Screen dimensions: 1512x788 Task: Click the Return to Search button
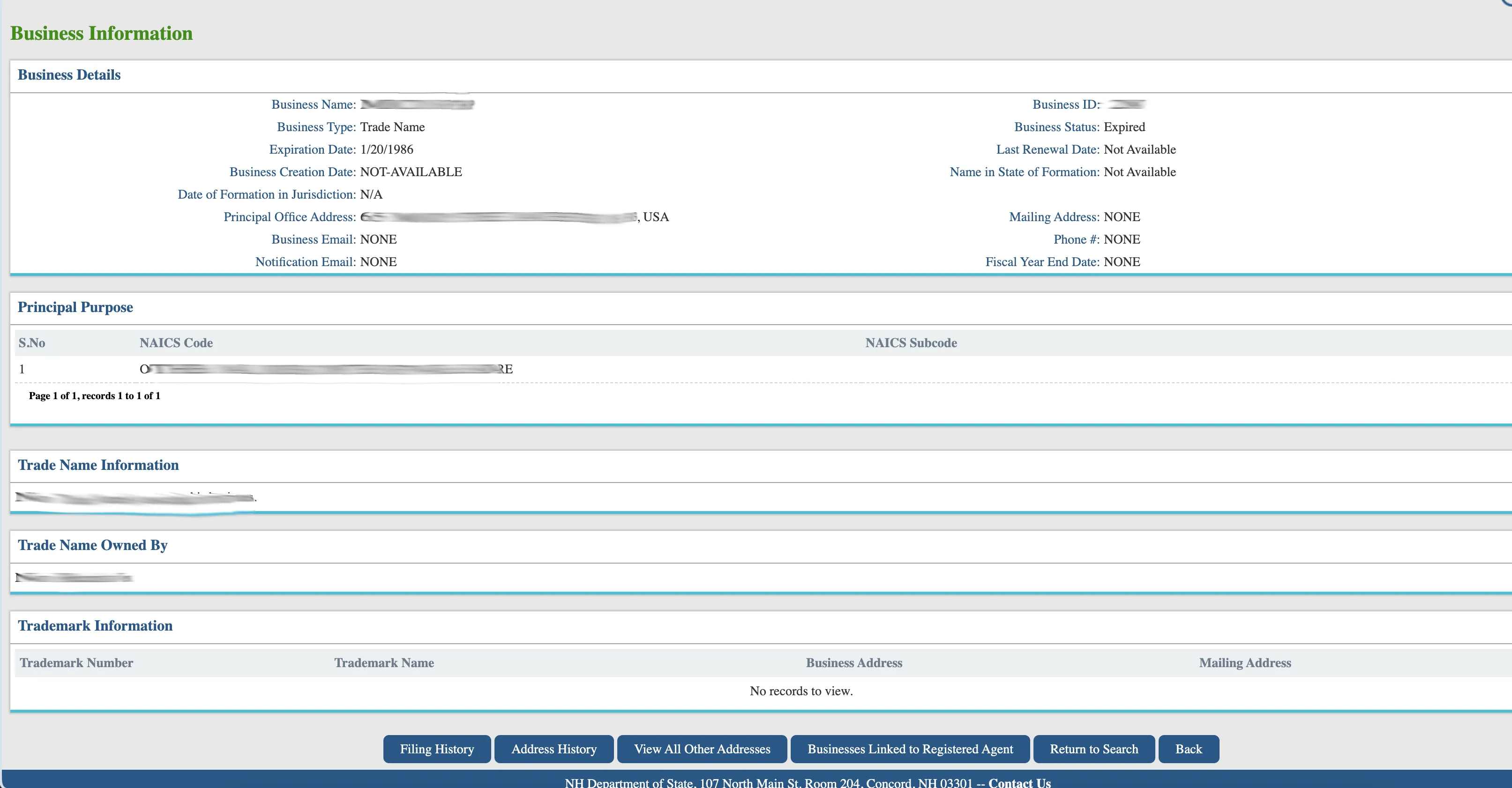click(x=1093, y=749)
